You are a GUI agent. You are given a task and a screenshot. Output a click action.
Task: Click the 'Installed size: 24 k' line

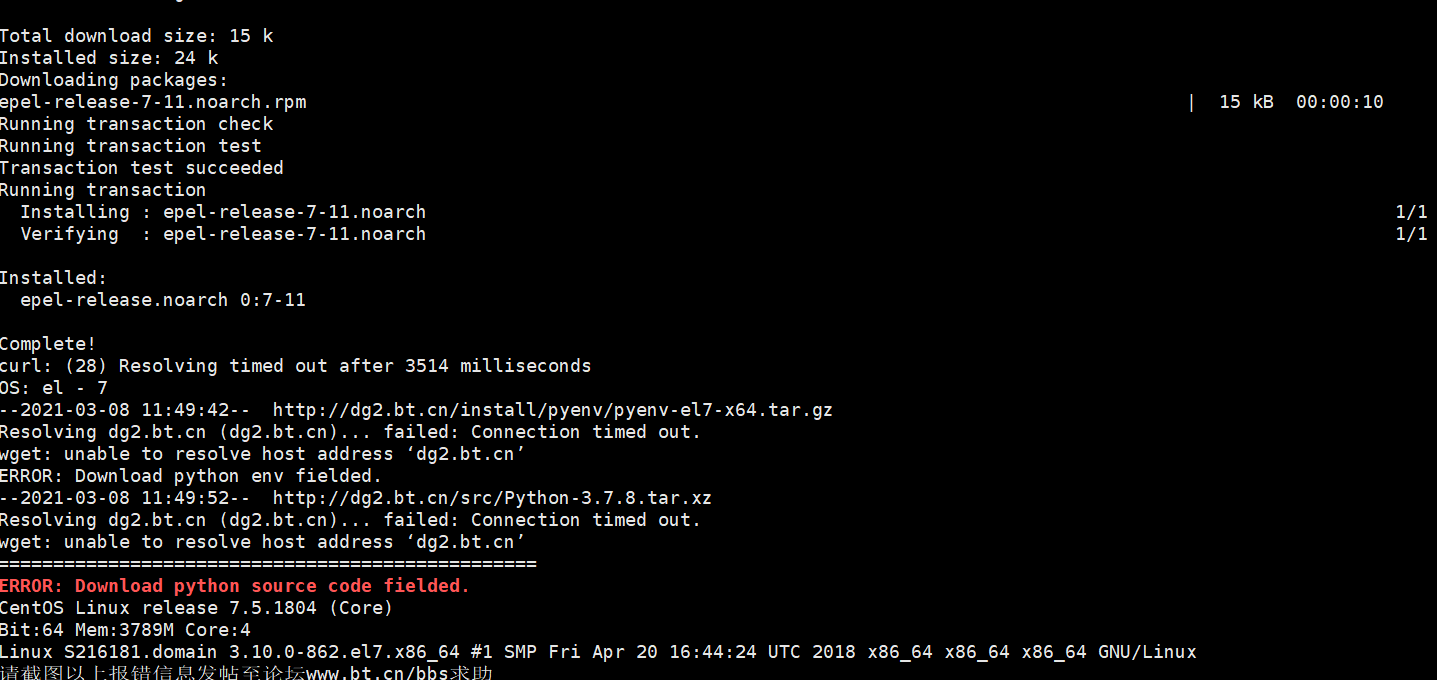[x=109, y=58]
